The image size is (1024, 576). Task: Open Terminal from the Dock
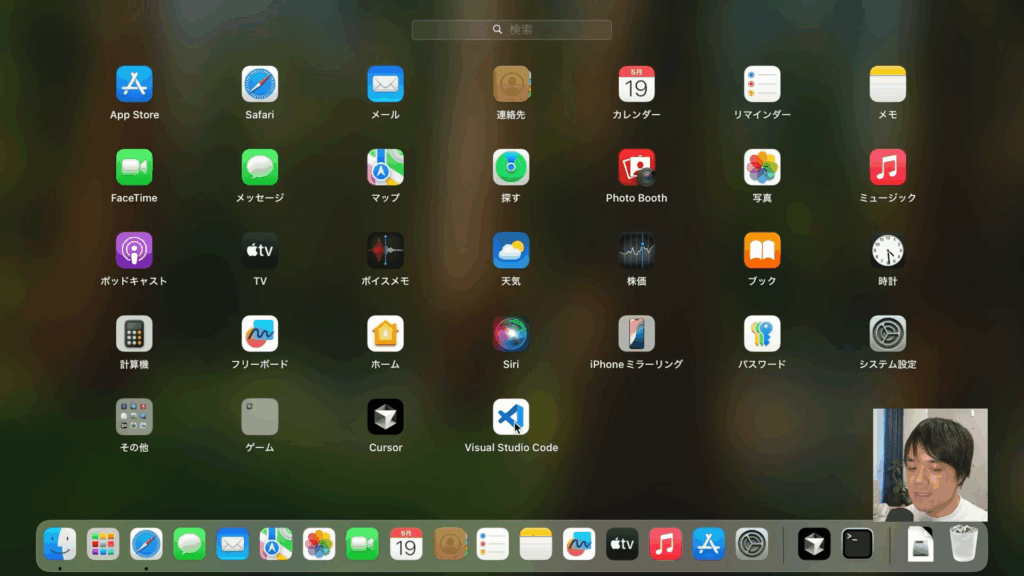click(857, 544)
